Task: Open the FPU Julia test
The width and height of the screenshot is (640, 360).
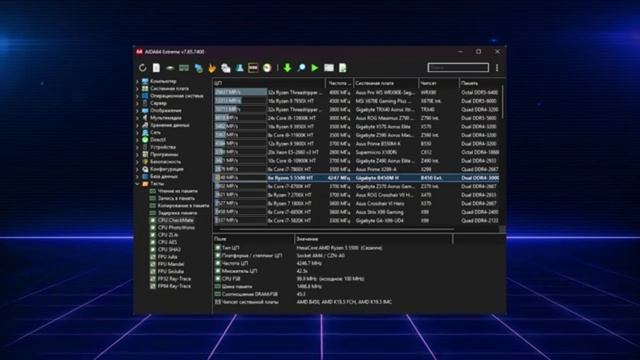Action: pyautogui.click(x=167, y=257)
